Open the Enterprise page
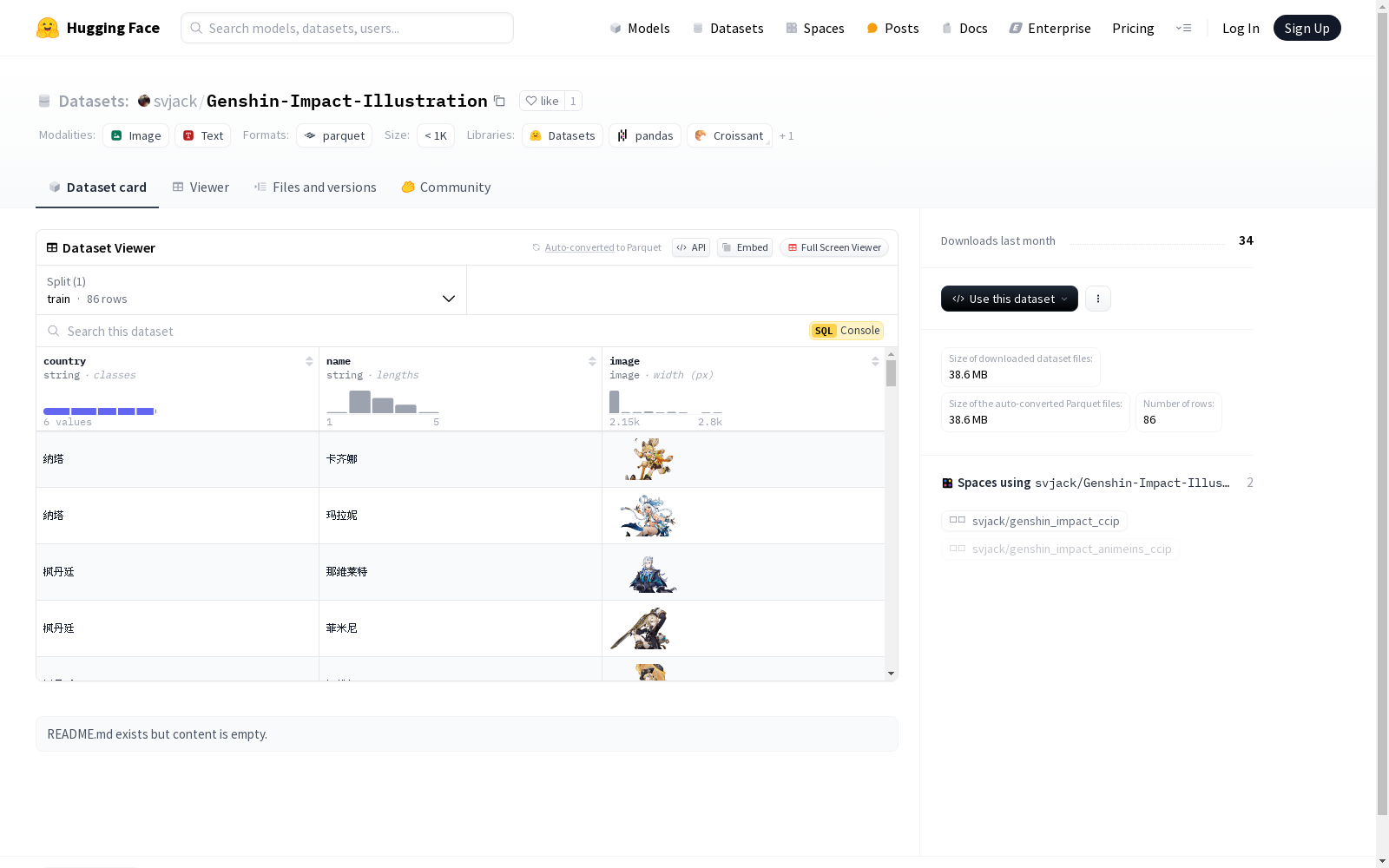Image resolution: width=1389 pixels, height=868 pixels. (x=1050, y=28)
